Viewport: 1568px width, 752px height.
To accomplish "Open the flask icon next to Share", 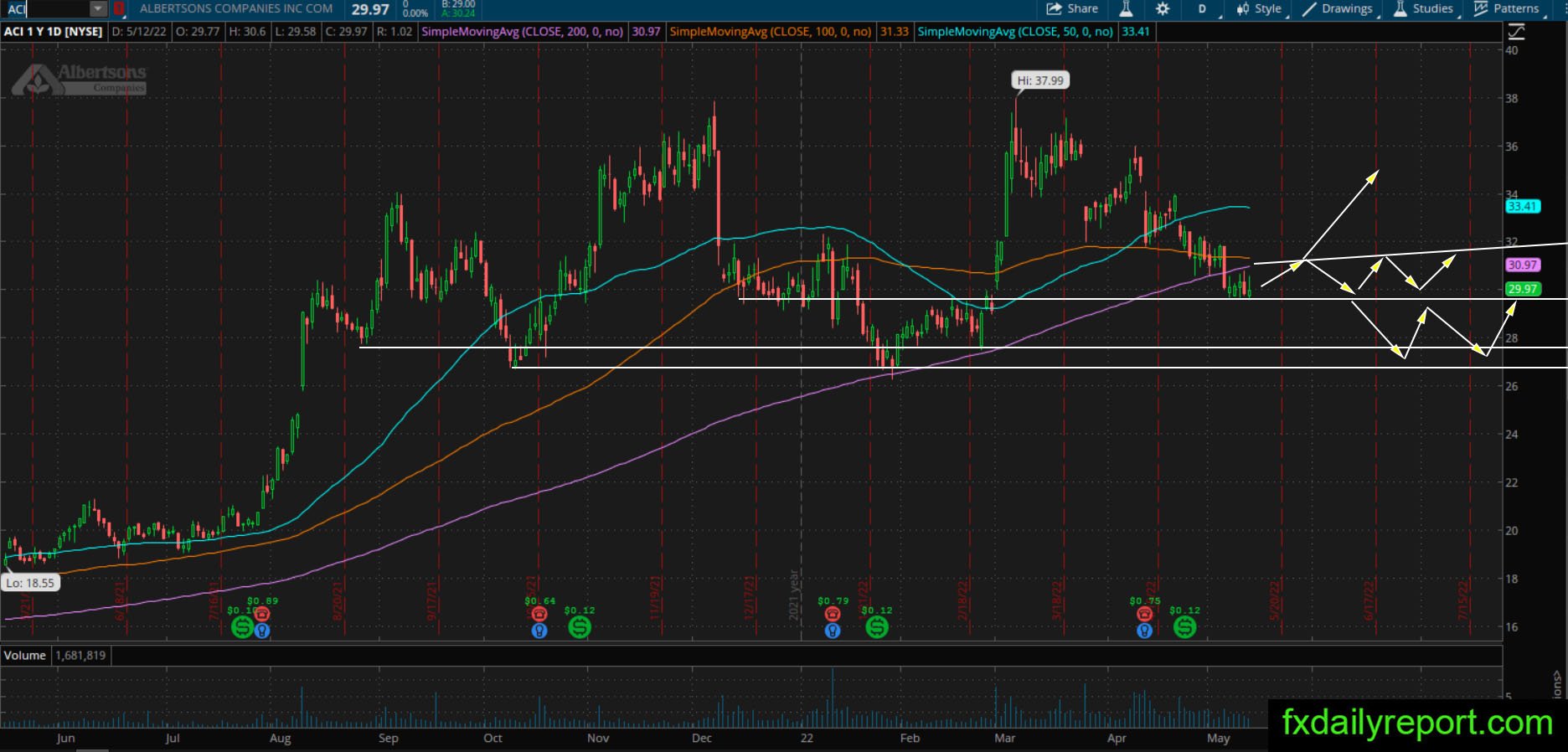I will tap(1126, 9).
